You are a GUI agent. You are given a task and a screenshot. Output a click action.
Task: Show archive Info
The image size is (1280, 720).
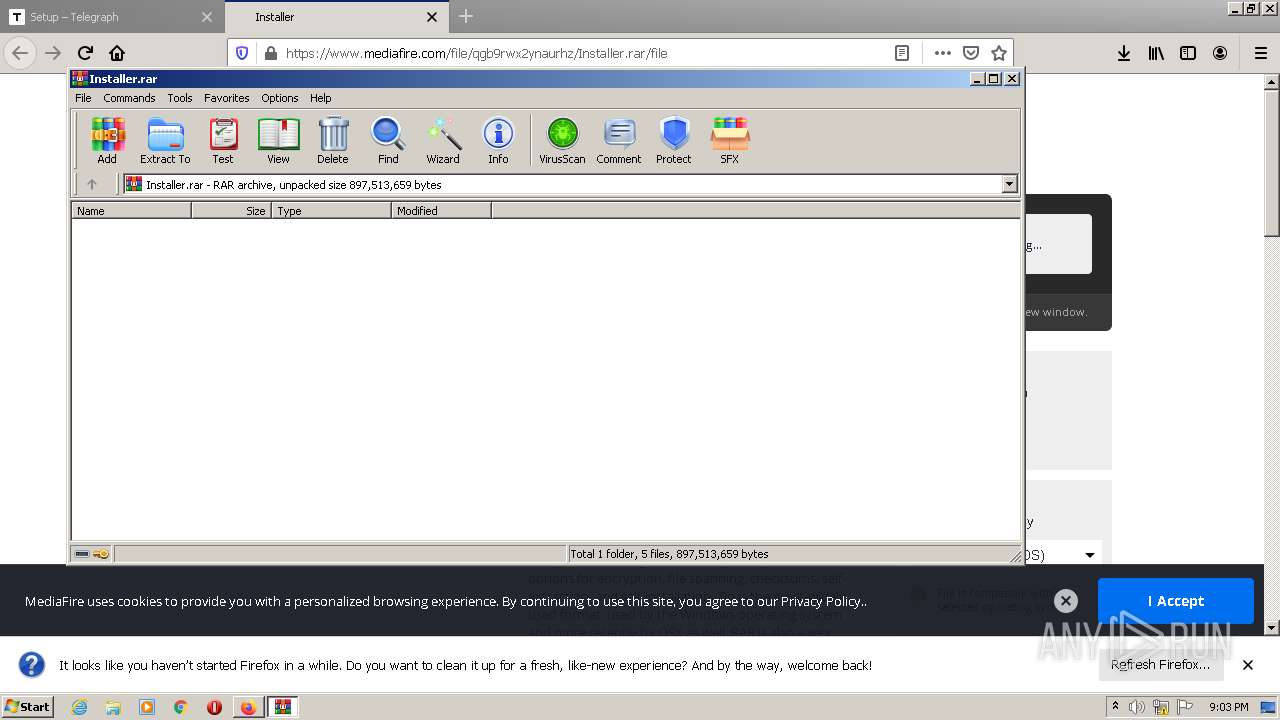(x=498, y=140)
